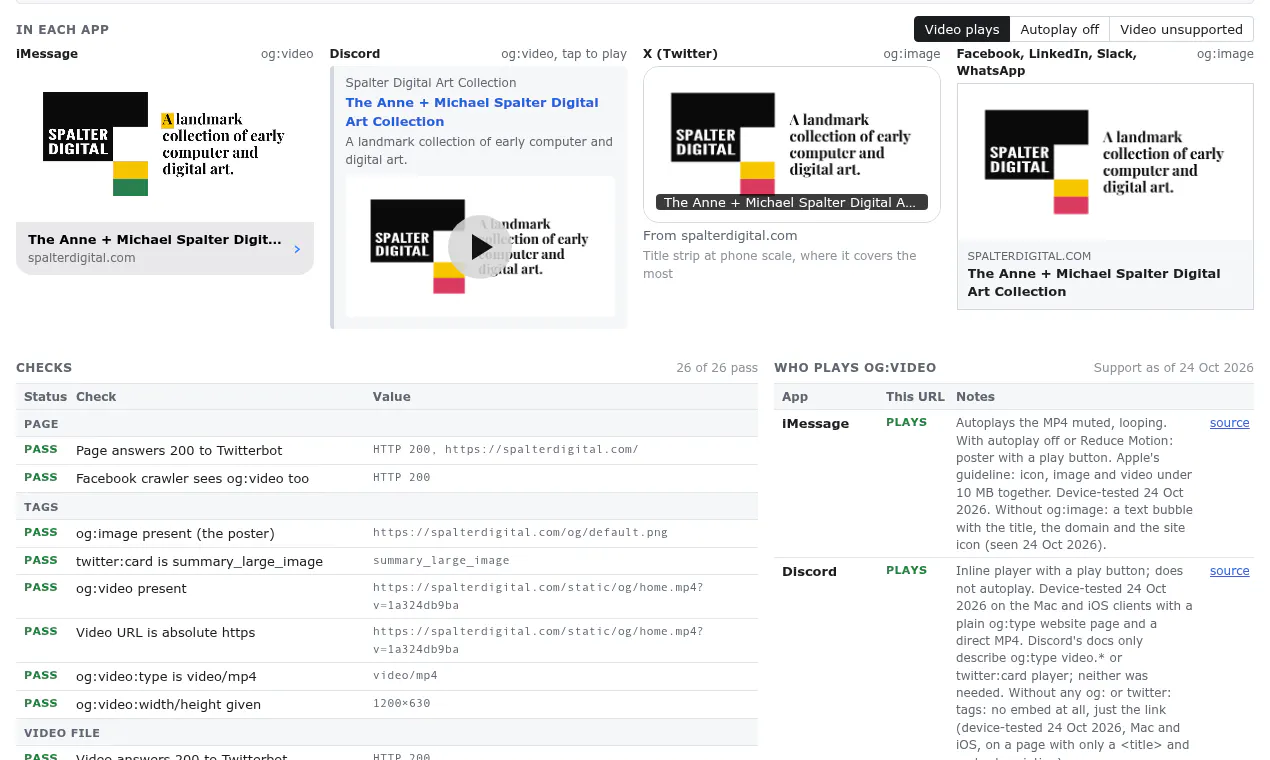Click "Facebook crawler sees og:video too" check

tap(192, 479)
